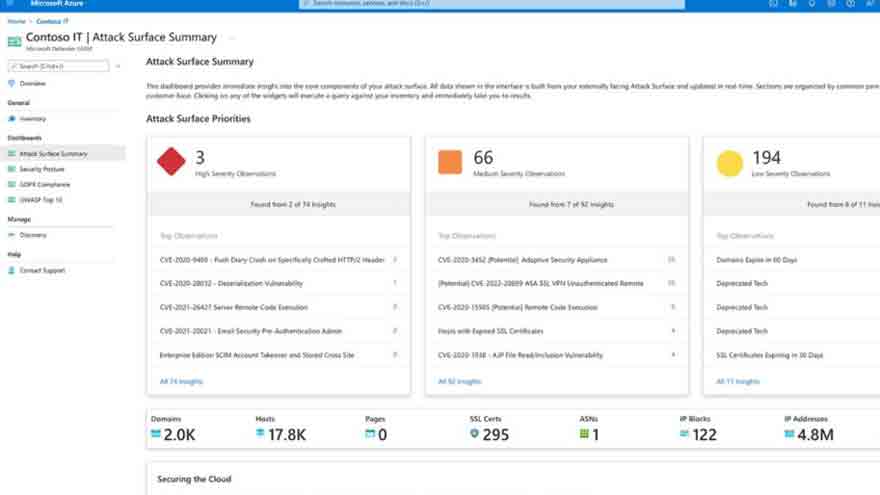880x495 pixels.
Task: Open the All 92 insights link
Action: [460, 381]
